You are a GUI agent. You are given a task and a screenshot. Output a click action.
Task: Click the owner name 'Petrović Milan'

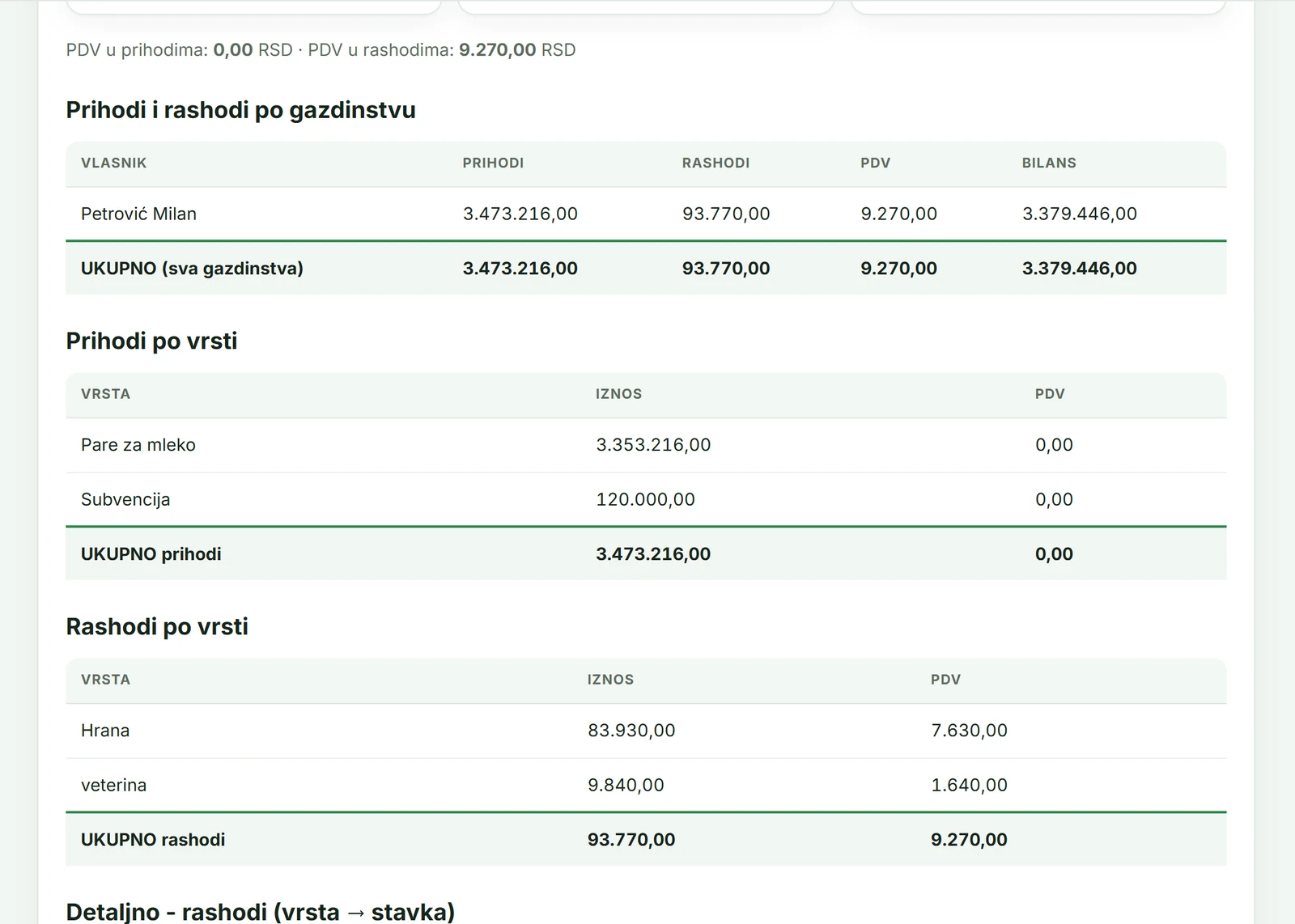(x=138, y=214)
